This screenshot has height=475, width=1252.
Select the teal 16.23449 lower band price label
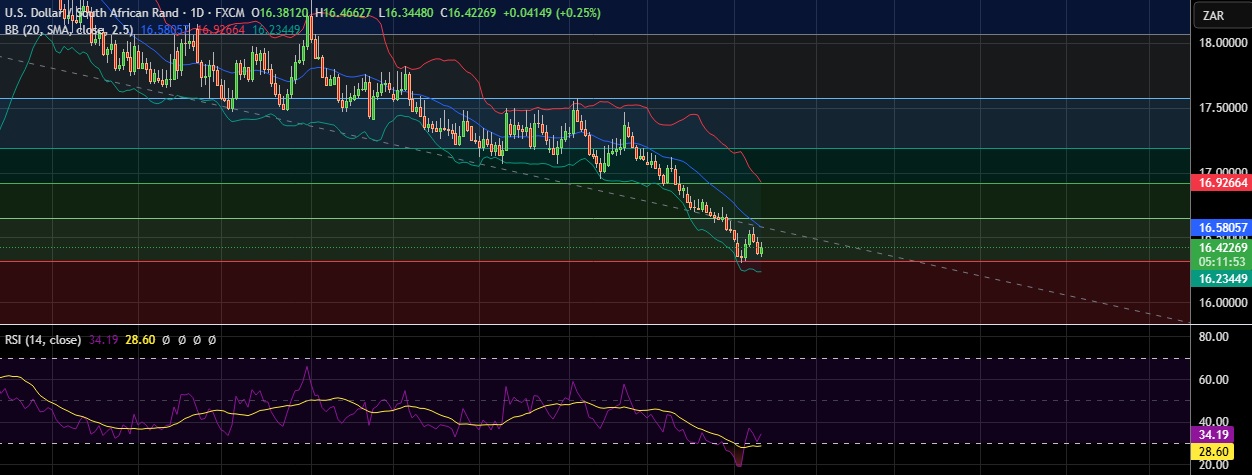pyautogui.click(x=1223, y=279)
